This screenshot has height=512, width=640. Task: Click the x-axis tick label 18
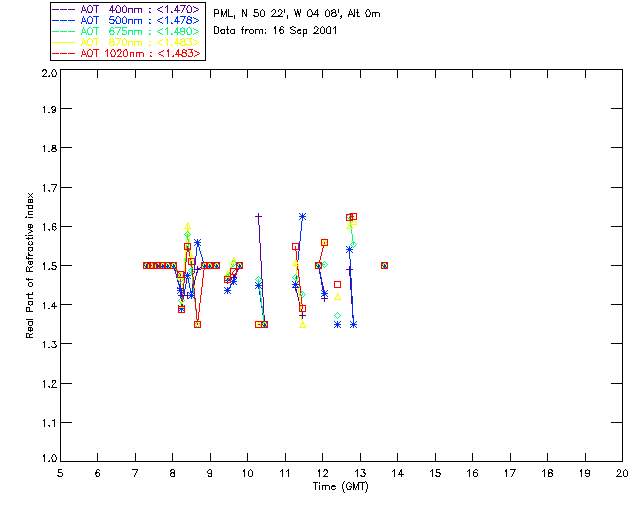click(548, 473)
